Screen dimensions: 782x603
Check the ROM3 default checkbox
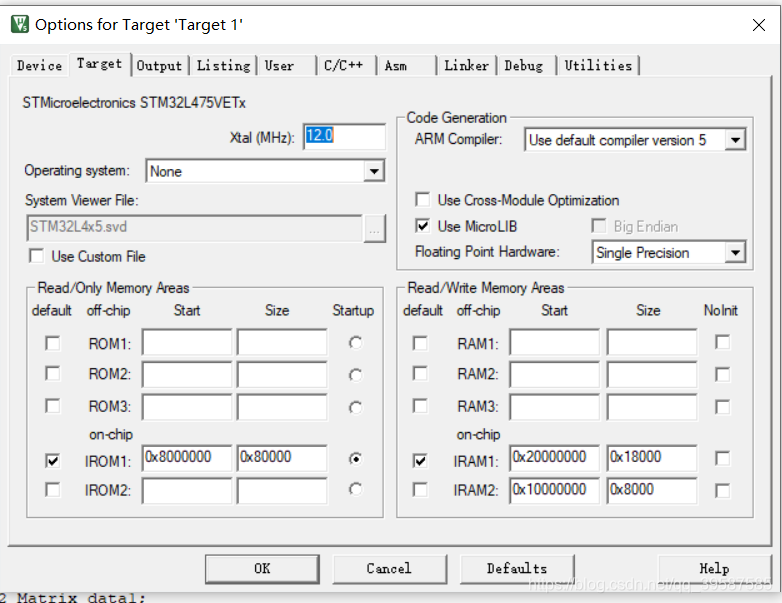click(x=52, y=405)
